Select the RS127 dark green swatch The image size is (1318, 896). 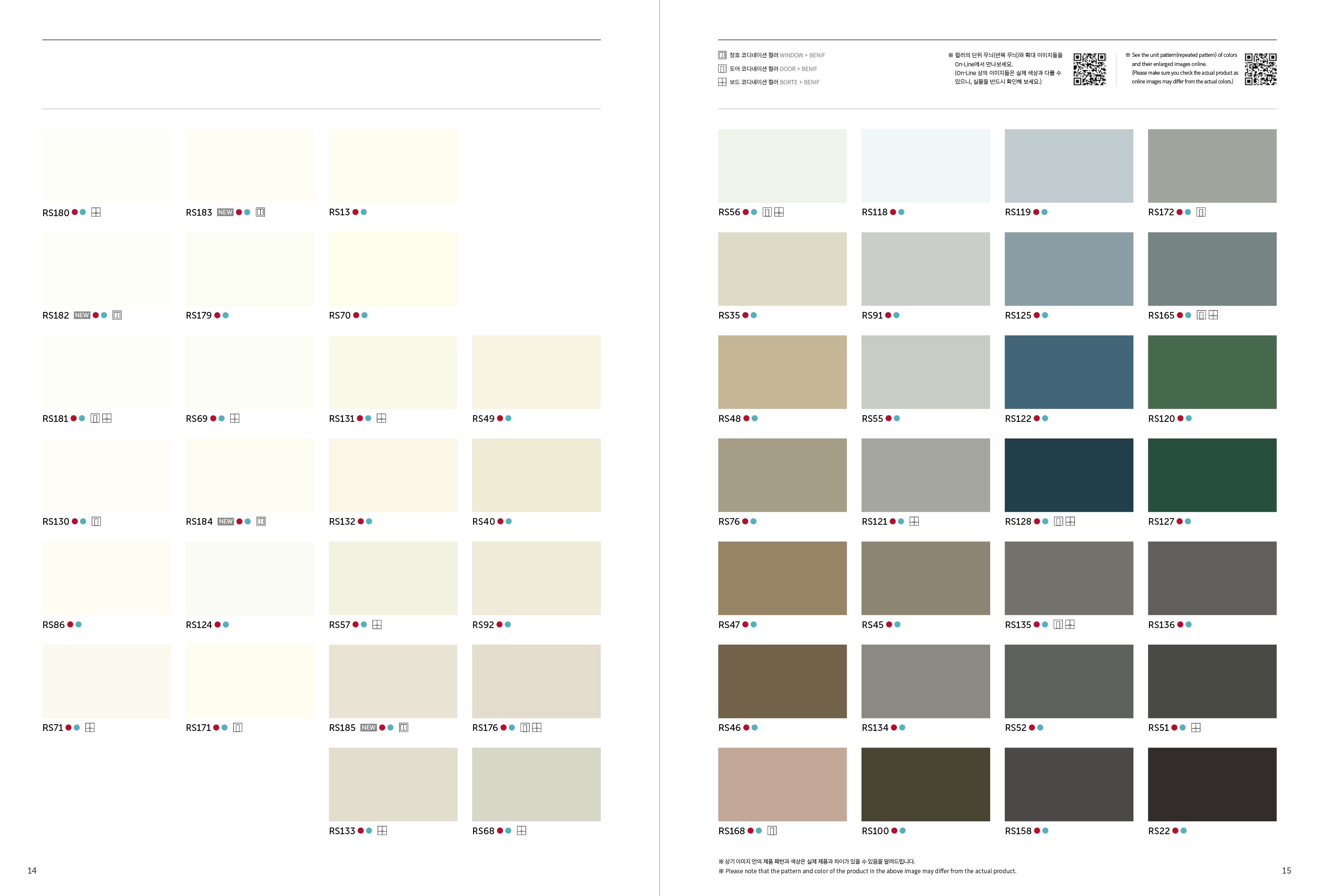pos(1212,475)
